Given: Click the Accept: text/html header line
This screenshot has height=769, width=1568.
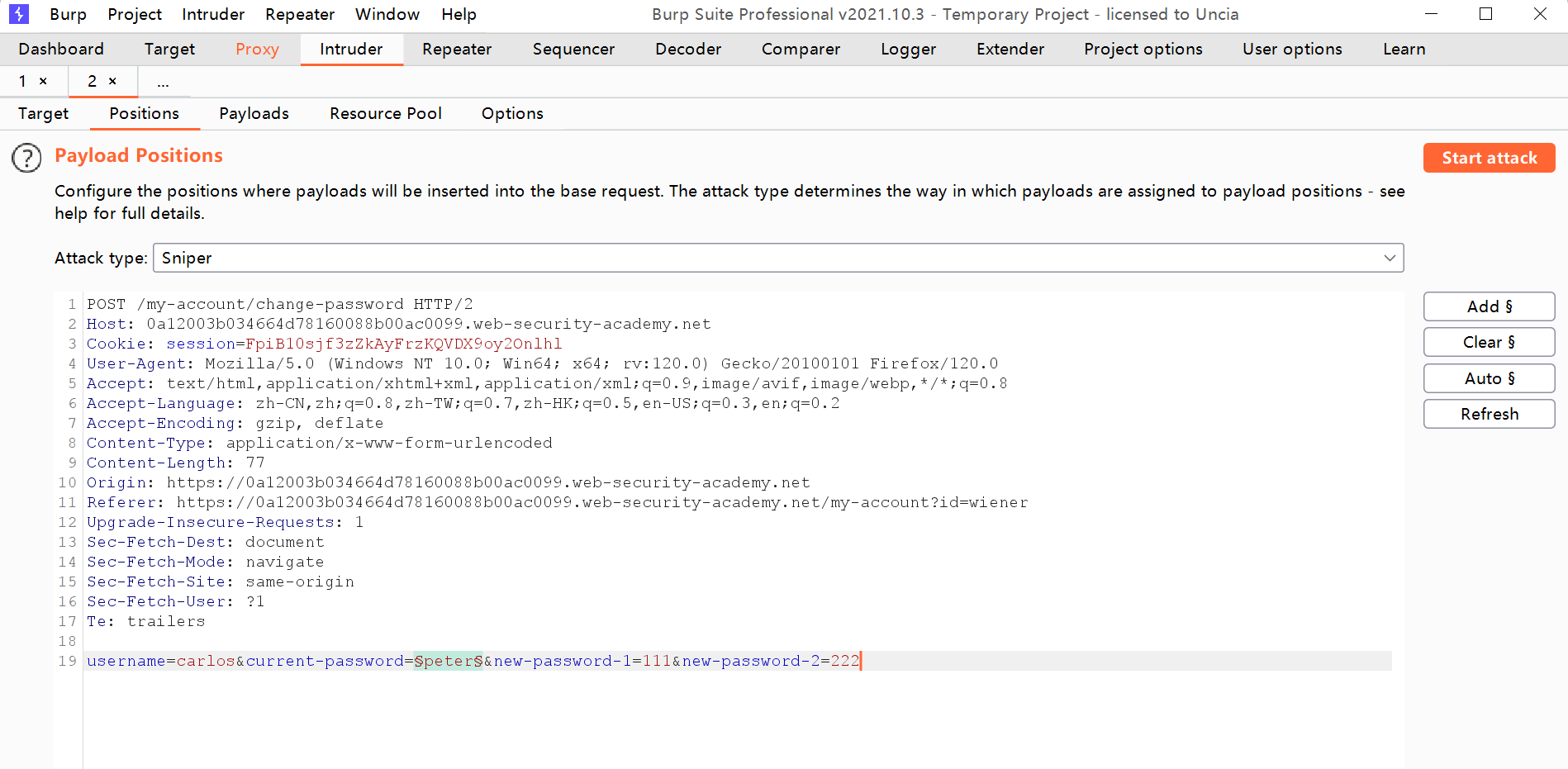Looking at the screenshot, I should point(547,383).
